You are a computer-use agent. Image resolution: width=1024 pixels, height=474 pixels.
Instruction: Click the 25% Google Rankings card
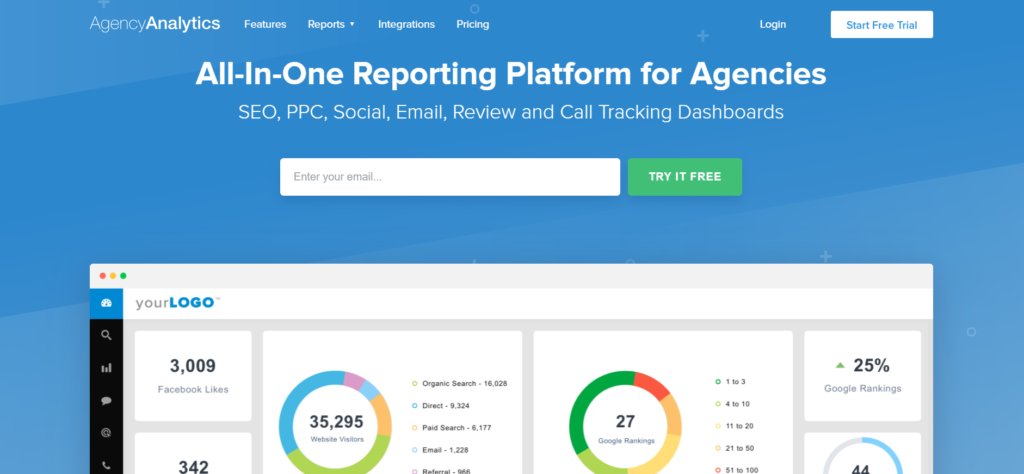pos(863,375)
